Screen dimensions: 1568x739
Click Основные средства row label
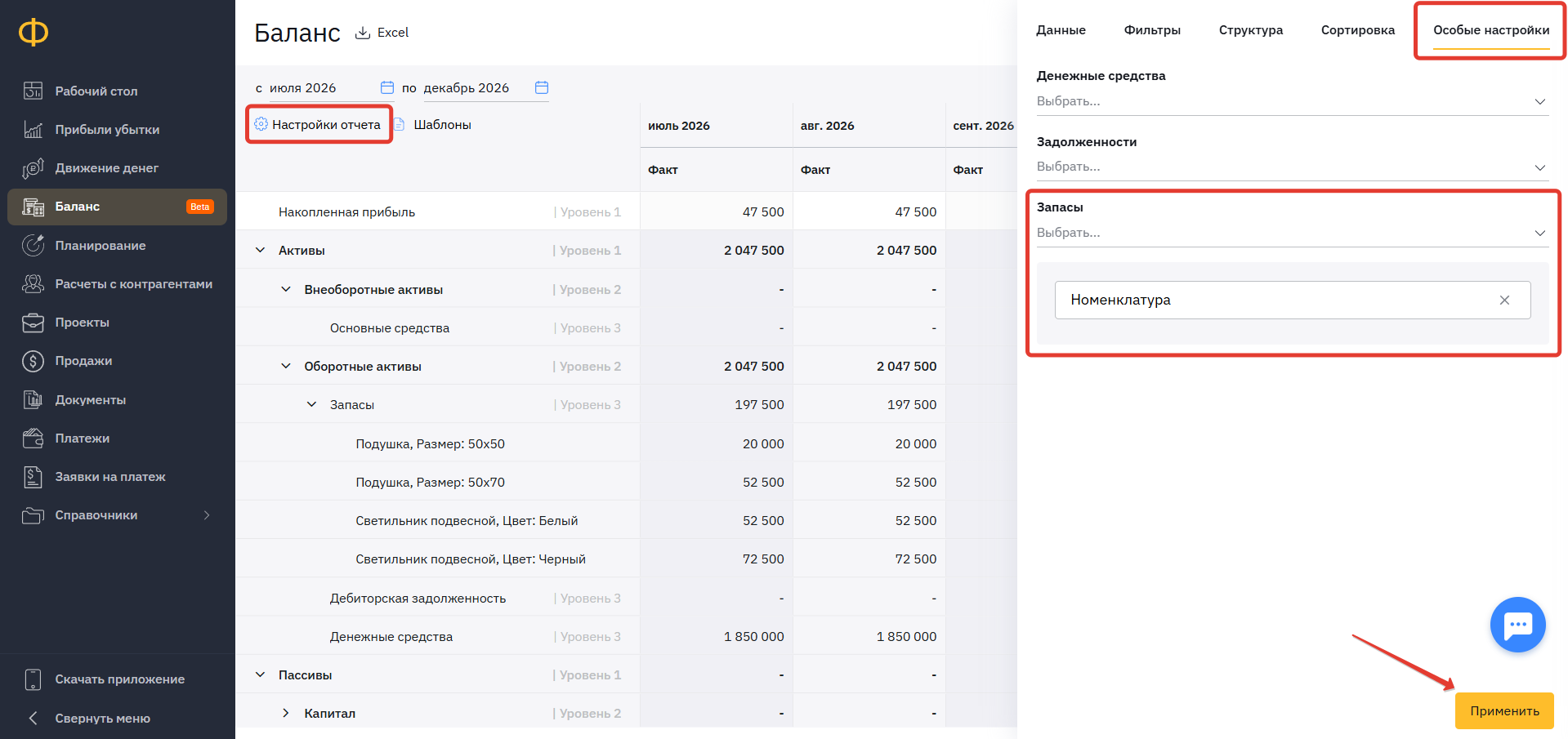(x=390, y=328)
